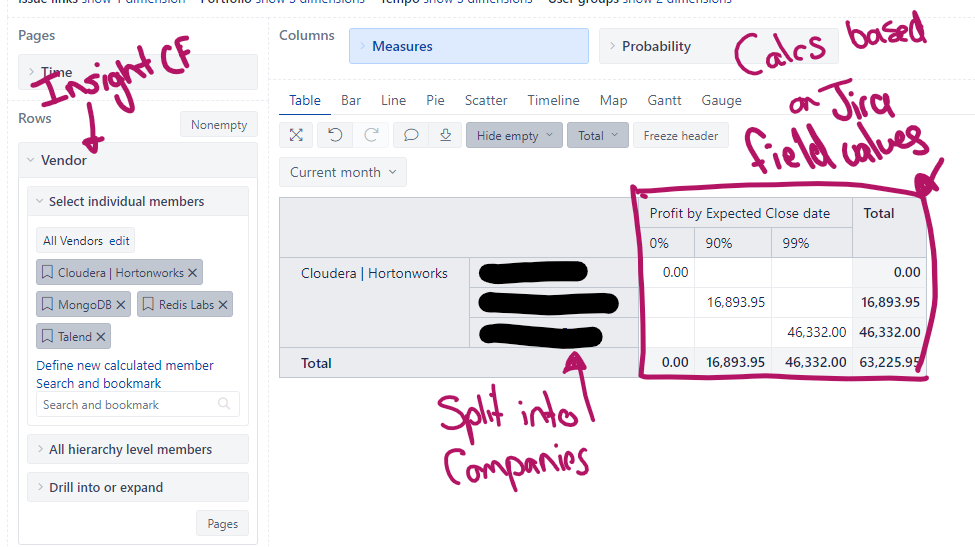The height and width of the screenshot is (547, 975).
Task: Open the Current month dropdown
Action: [x=343, y=172]
